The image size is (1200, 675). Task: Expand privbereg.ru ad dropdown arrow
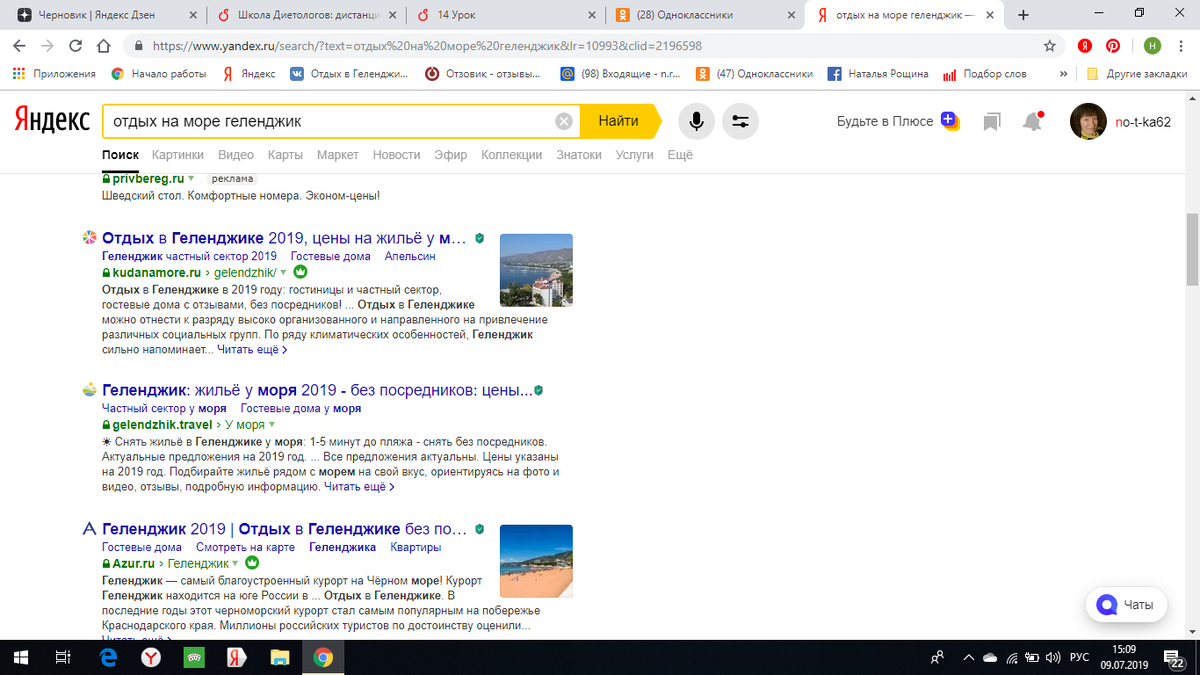pyautogui.click(x=191, y=178)
